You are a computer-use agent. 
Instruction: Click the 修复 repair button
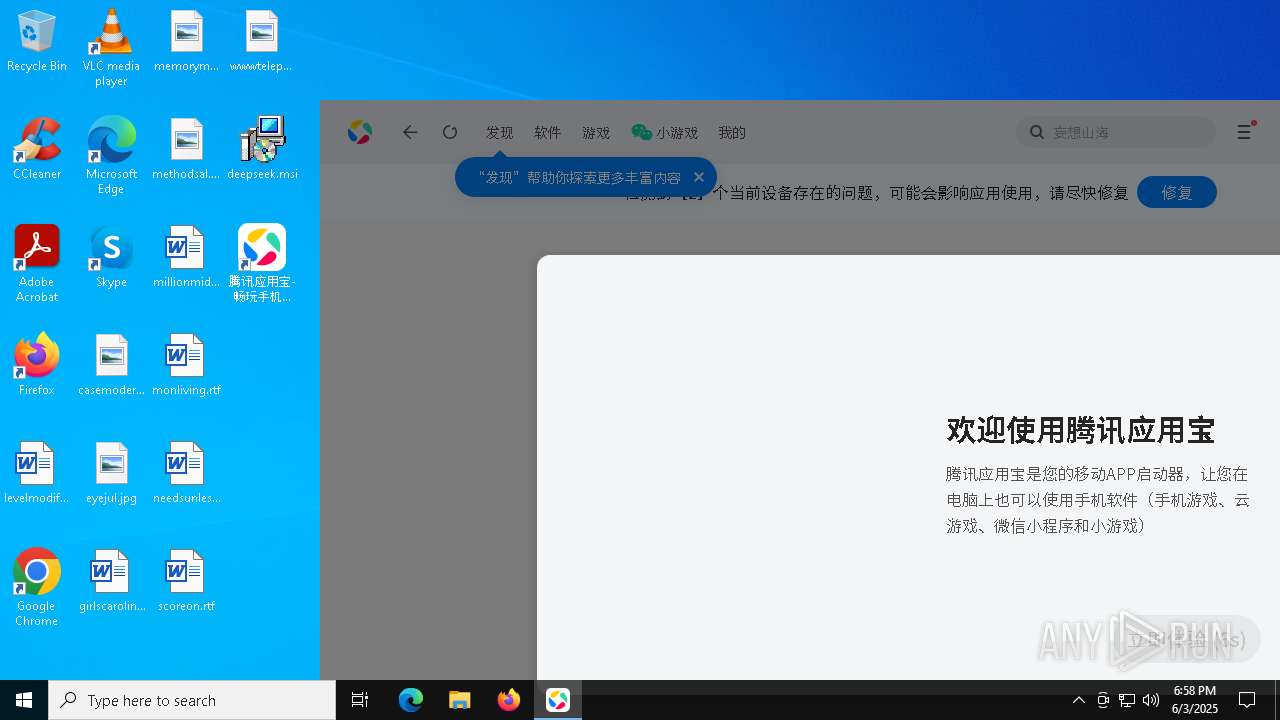click(1177, 192)
